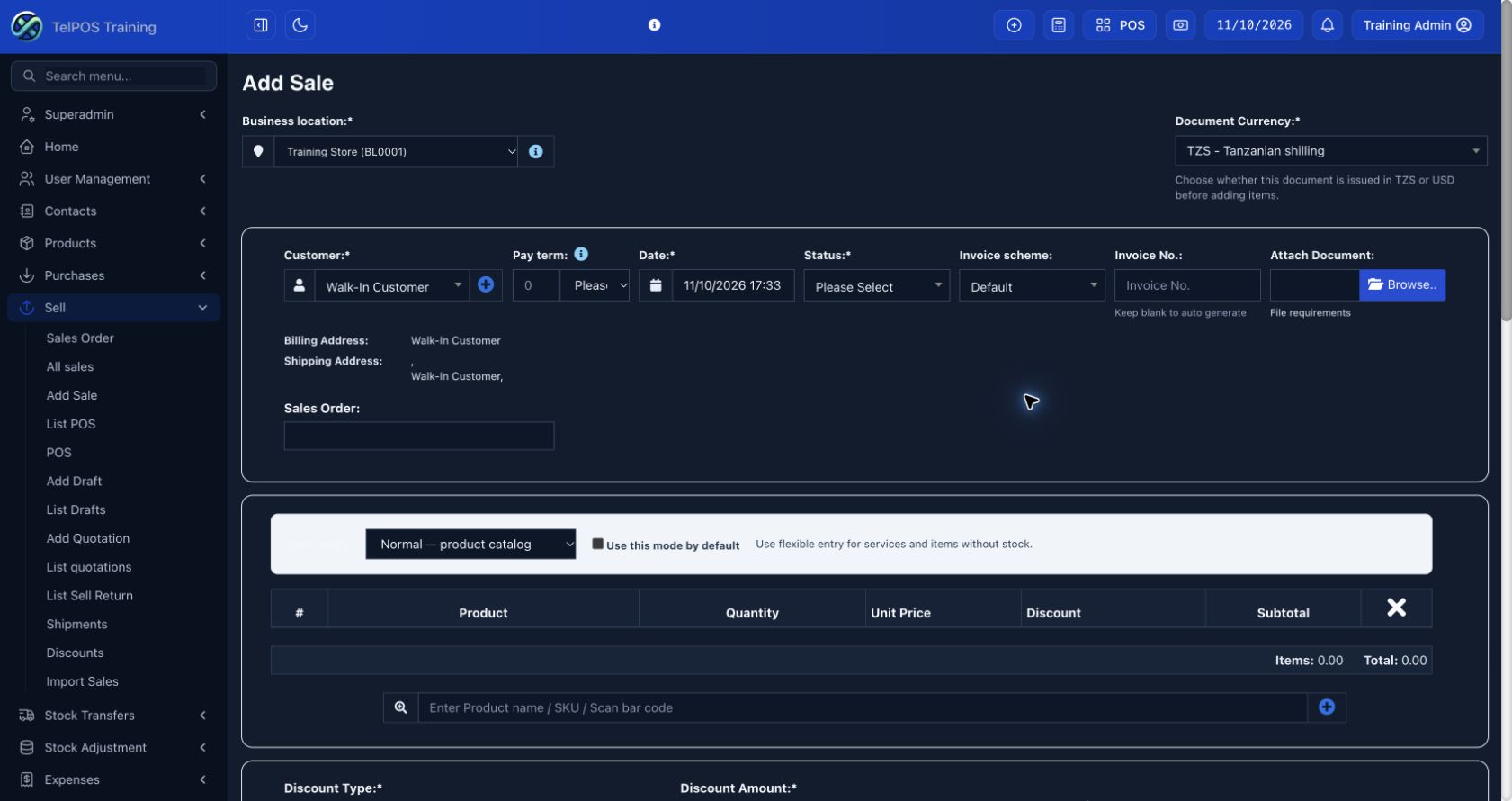Open the Document Currency dropdown

[x=1331, y=151]
